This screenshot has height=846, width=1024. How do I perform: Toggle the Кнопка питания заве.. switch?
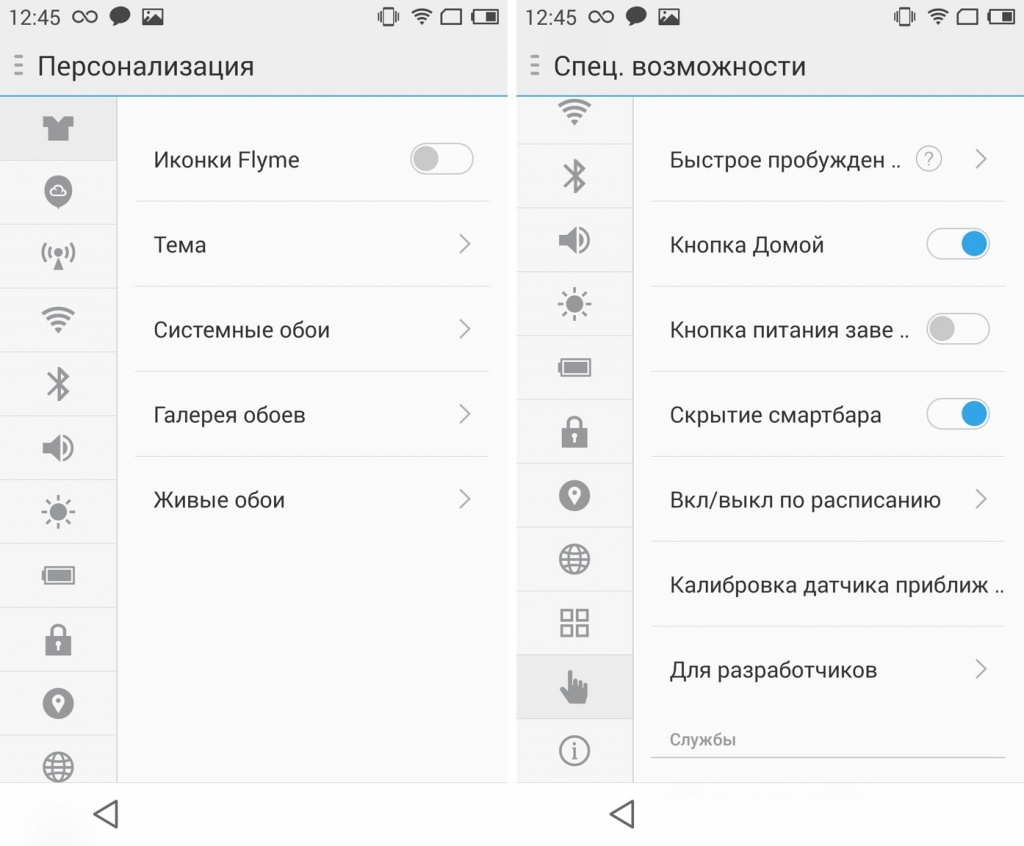[957, 329]
